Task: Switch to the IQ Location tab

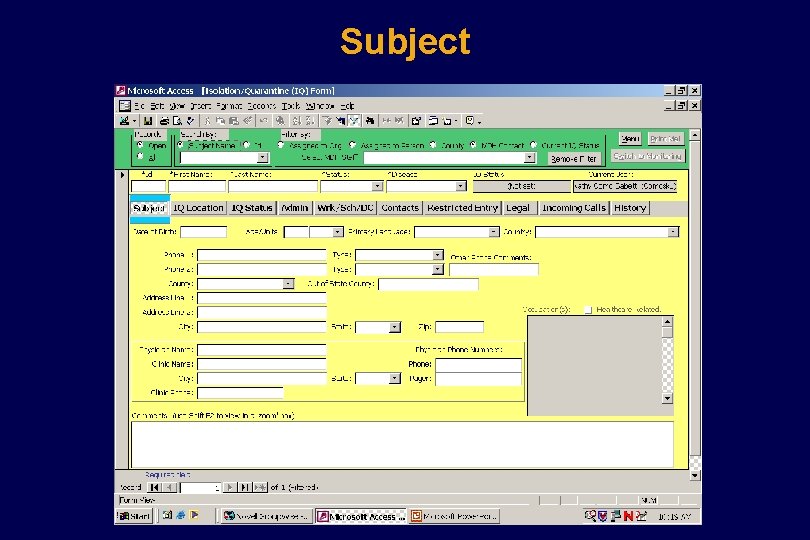Action: [198, 208]
